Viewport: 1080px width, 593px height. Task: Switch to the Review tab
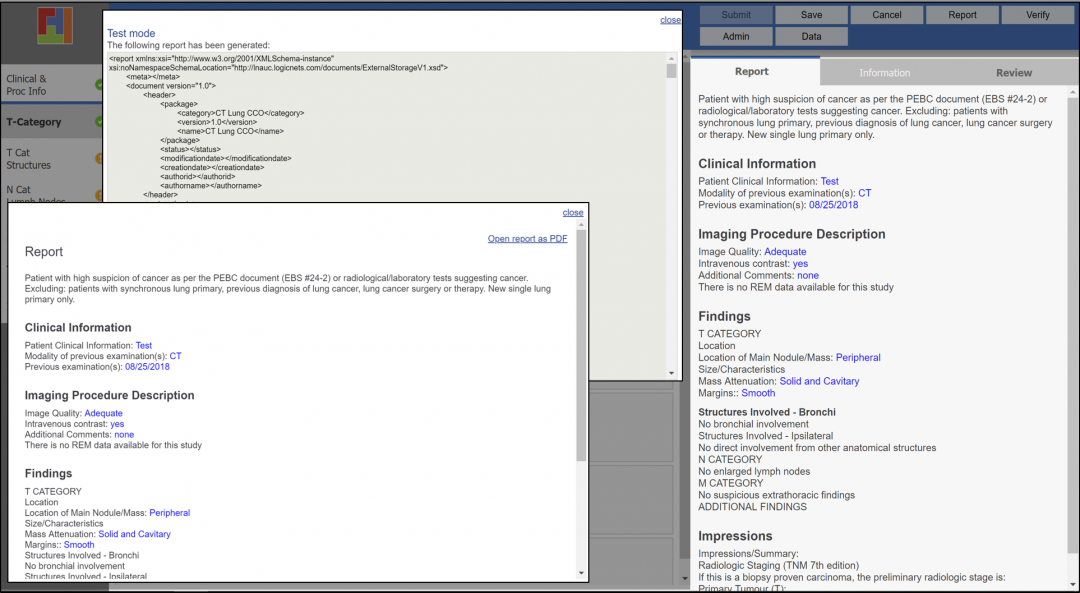[1014, 71]
